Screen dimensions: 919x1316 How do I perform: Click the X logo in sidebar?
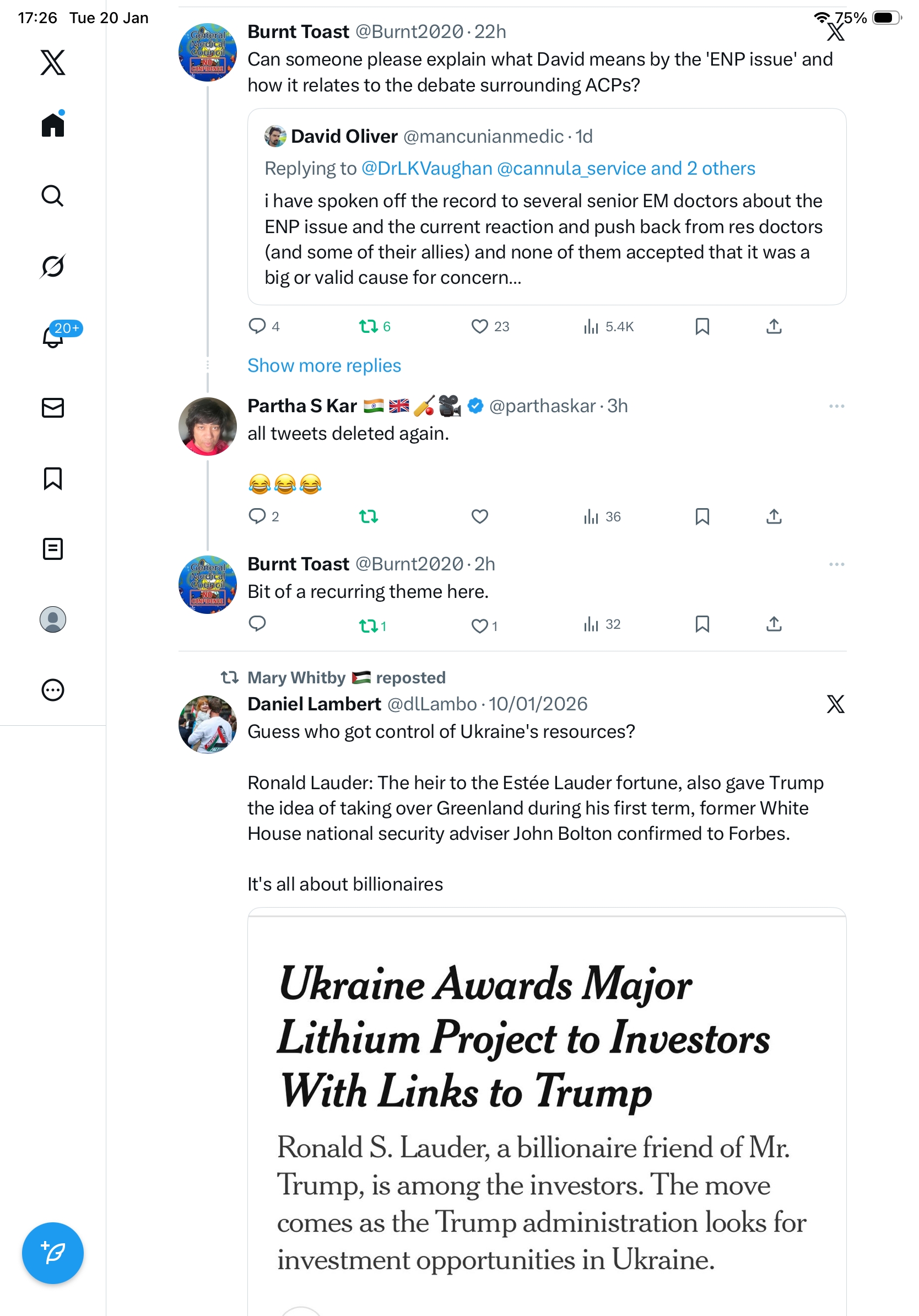click(x=53, y=62)
